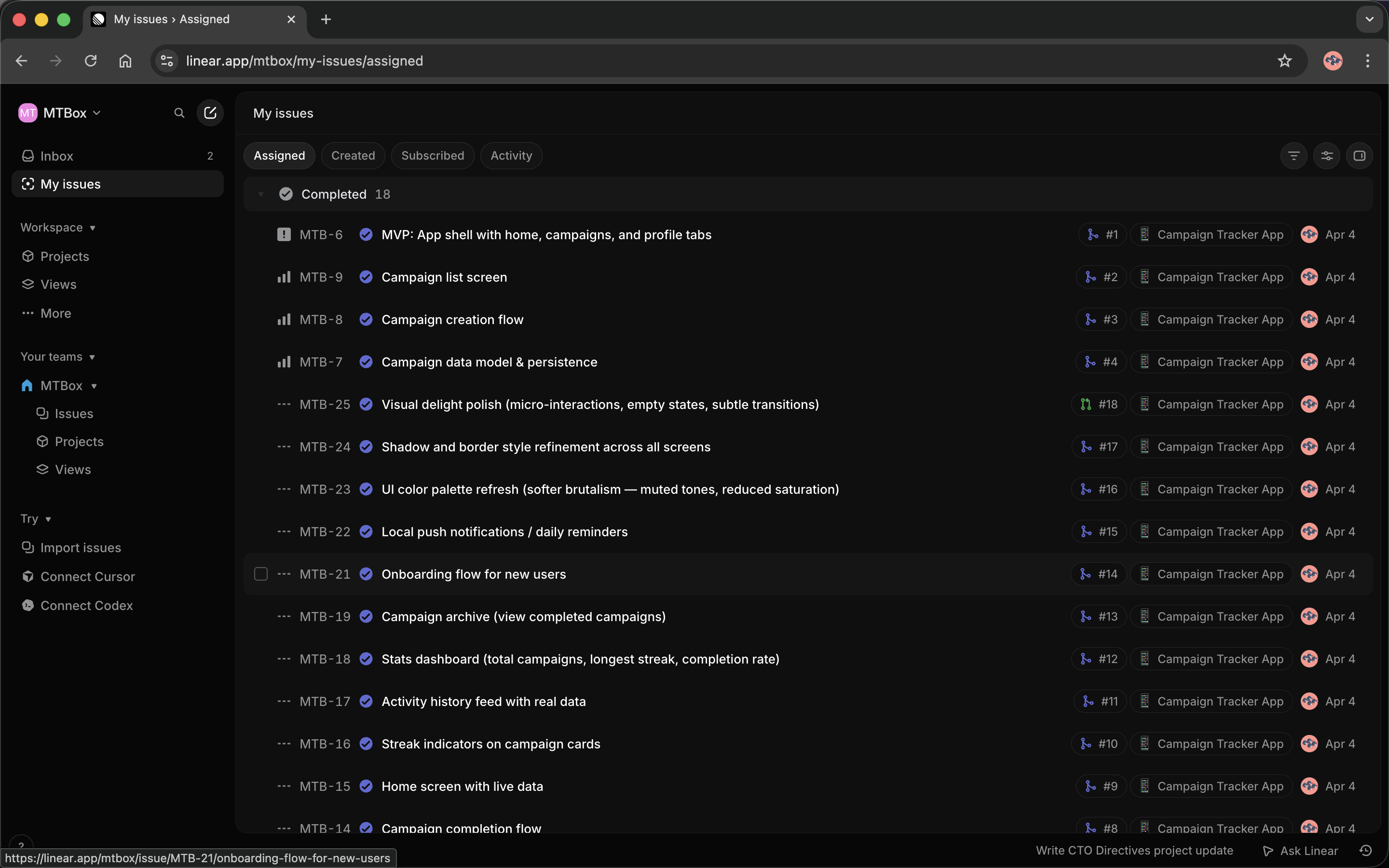The height and width of the screenshot is (868, 1389).
Task: Collapse the Completed issues section
Action: coord(260,194)
